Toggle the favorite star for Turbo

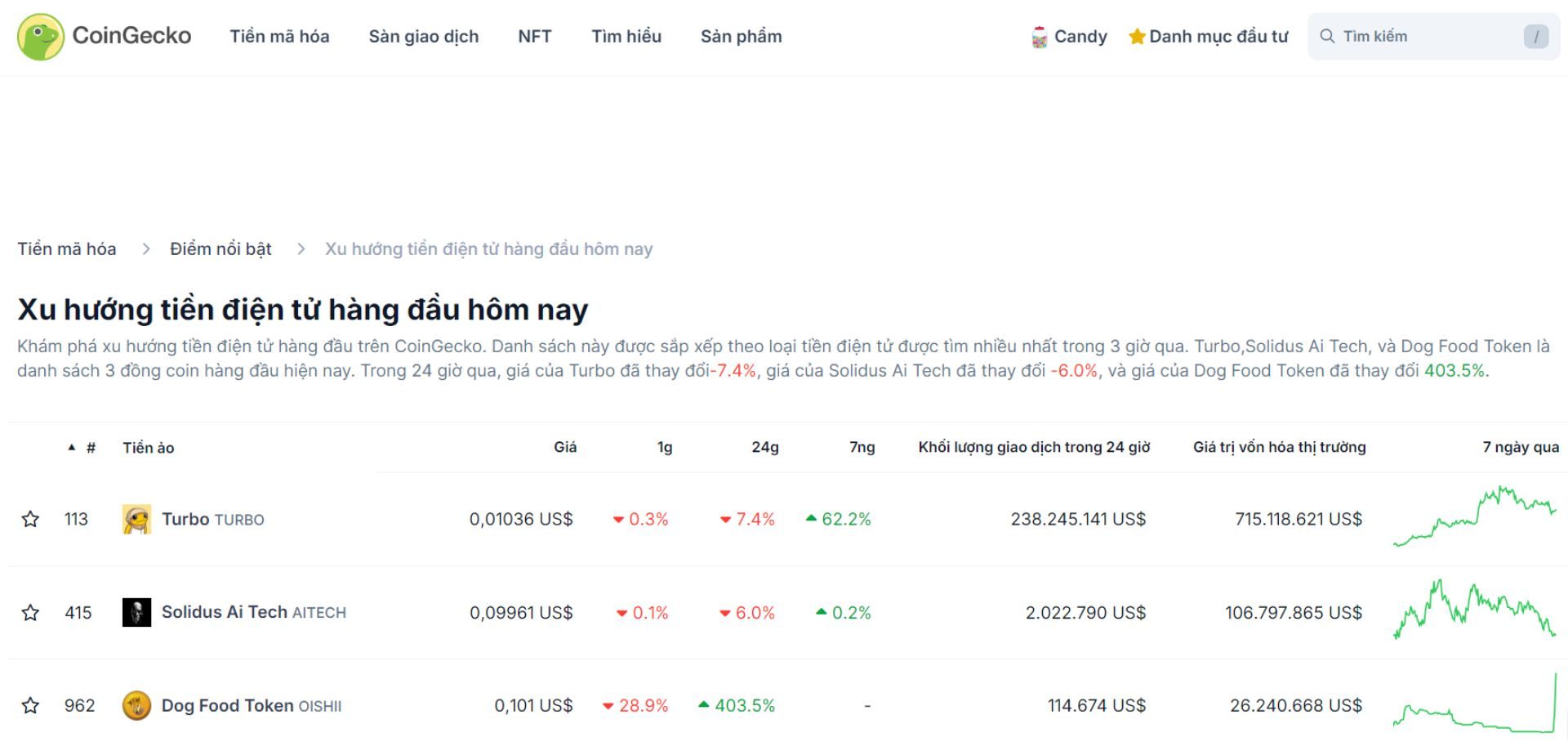point(31,518)
